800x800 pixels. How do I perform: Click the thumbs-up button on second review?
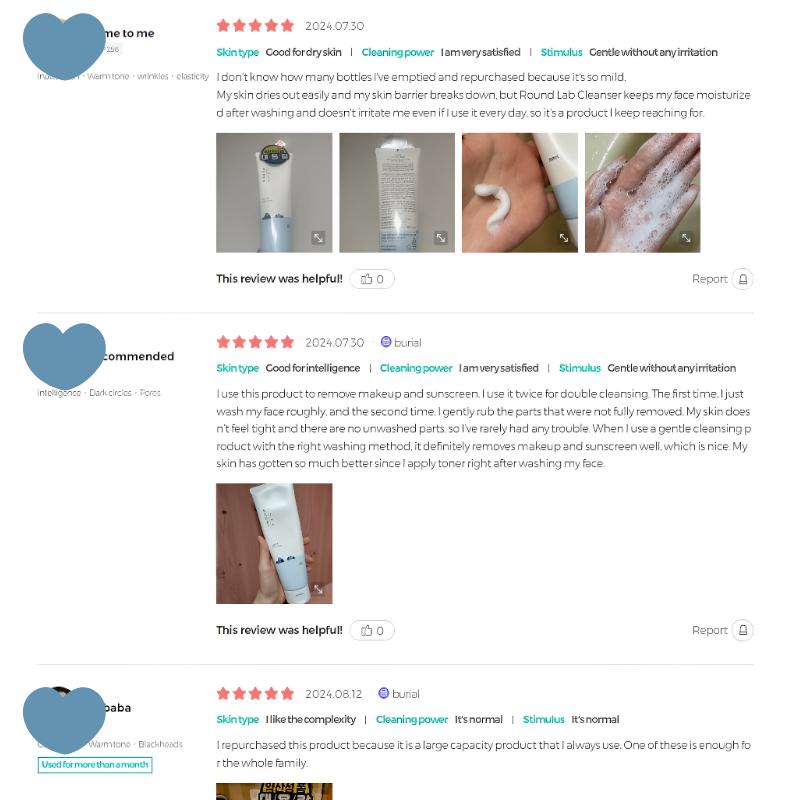click(x=372, y=631)
